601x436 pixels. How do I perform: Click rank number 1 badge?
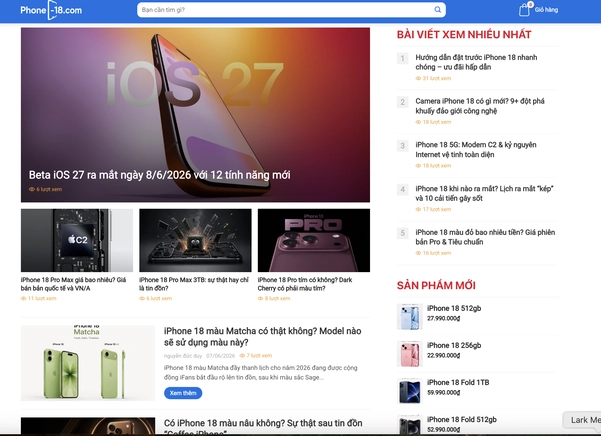point(402,58)
